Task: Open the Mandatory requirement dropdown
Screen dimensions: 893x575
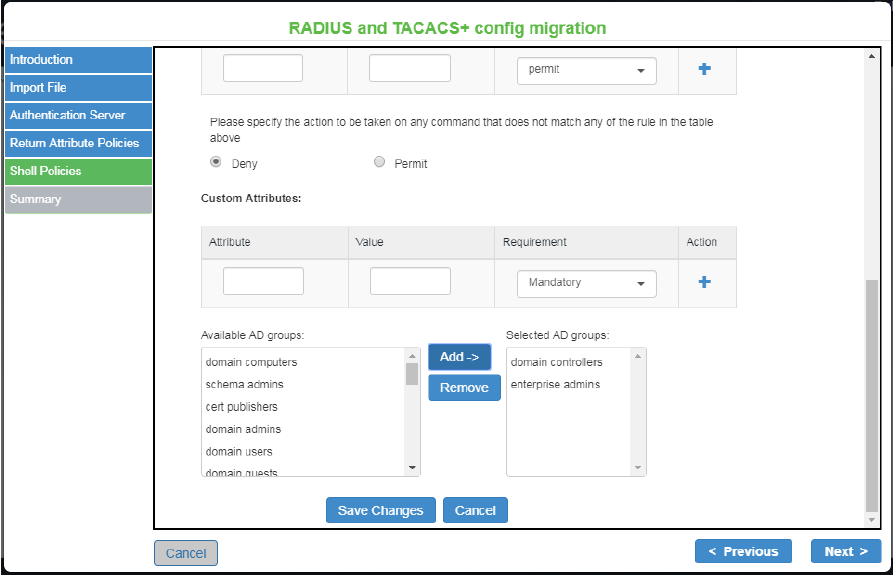Action: (x=587, y=284)
